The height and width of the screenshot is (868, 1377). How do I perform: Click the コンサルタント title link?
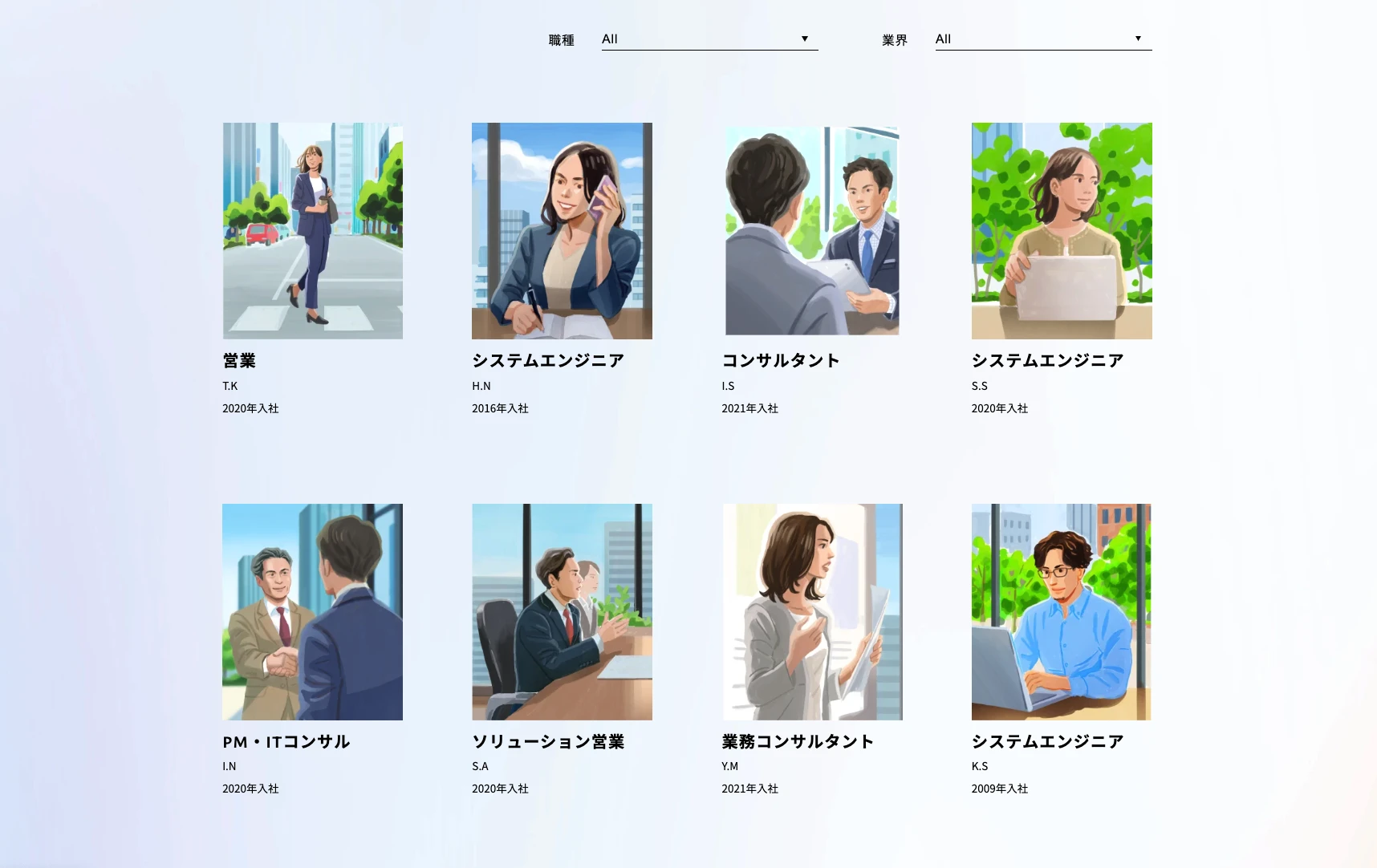(x=780, y=361)
